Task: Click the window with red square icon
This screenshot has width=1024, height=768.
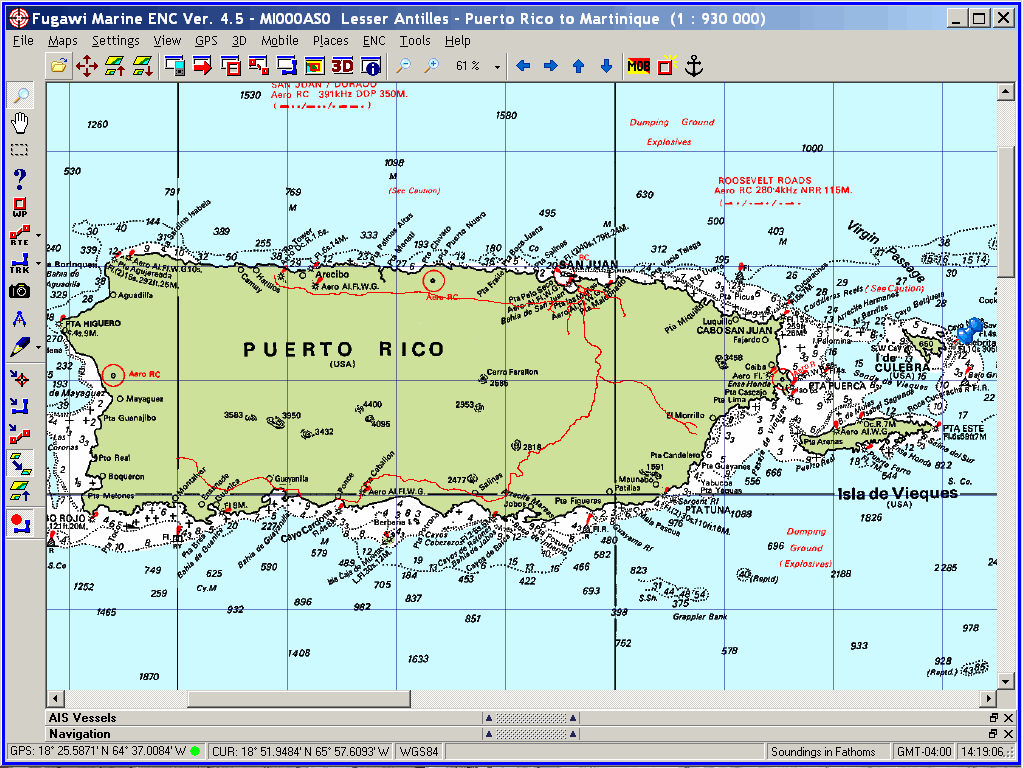Action: pos(231,65)
